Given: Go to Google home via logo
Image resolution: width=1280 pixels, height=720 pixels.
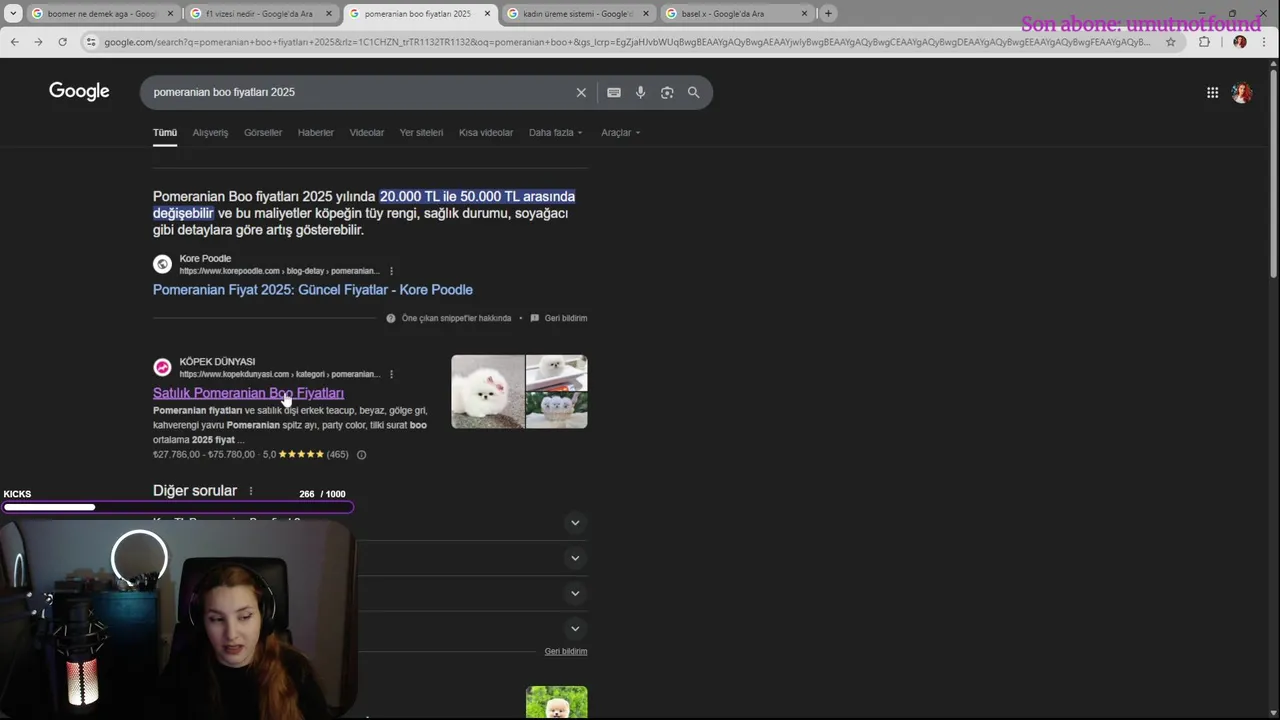Looking at the screenshot, I should click(x=79, y=92).
